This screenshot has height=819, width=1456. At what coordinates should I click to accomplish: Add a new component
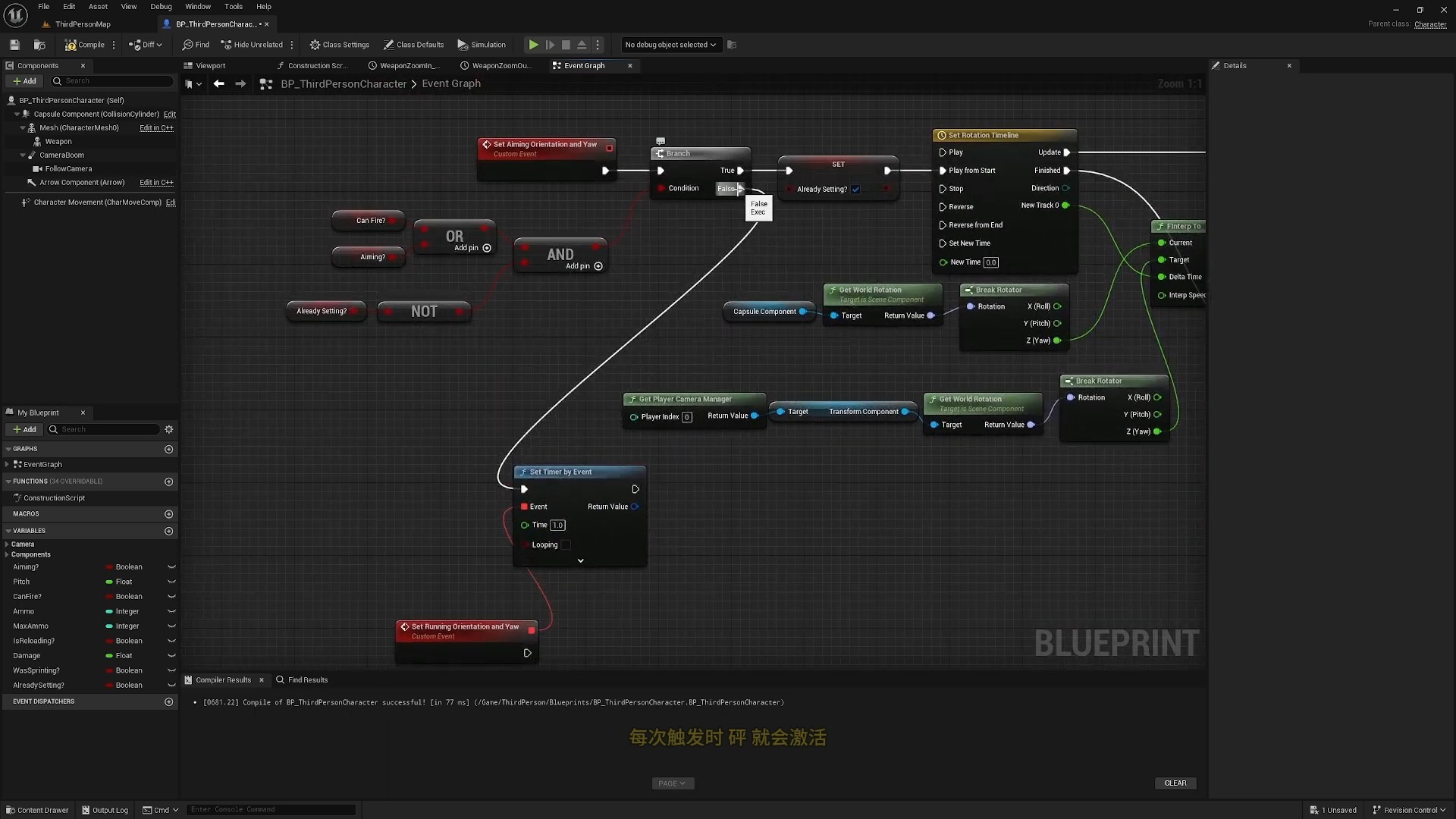pos(24,81)
